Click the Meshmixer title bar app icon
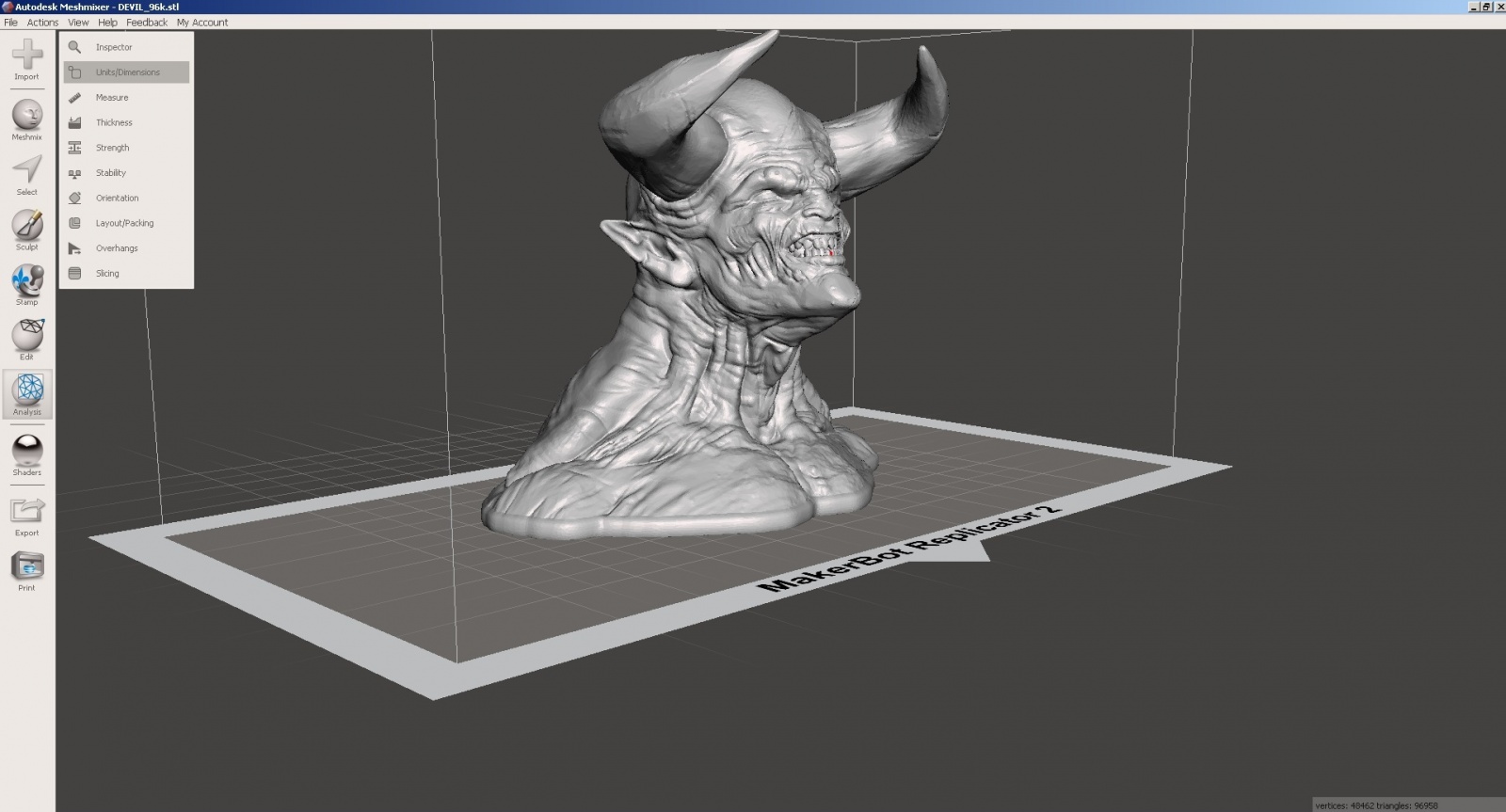Viewport: 1506px width, 812px height. pyautogui.click(x=8, y=7)
